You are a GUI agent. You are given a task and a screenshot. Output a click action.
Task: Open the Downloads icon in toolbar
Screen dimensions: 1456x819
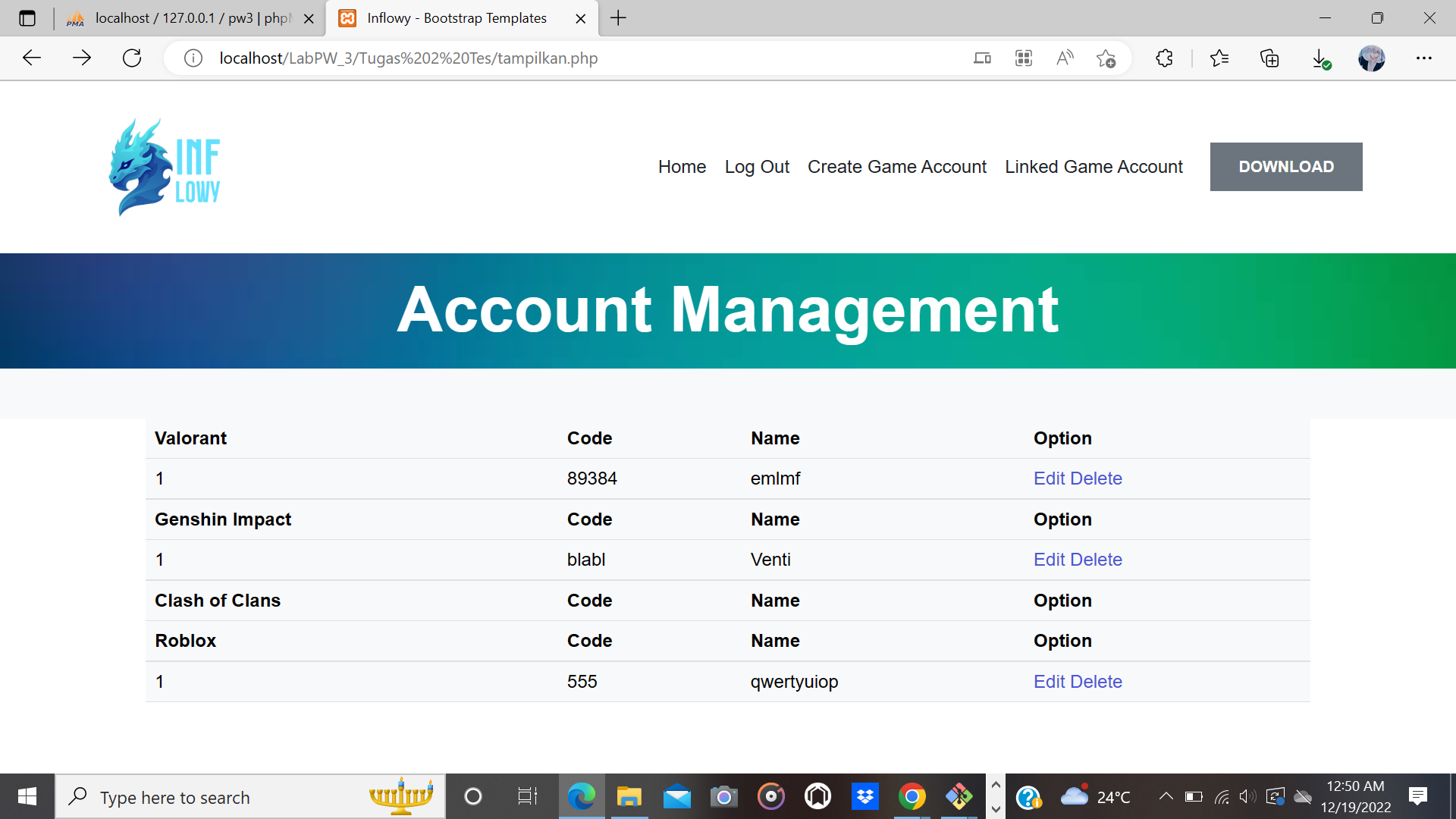click(1320, 58)
